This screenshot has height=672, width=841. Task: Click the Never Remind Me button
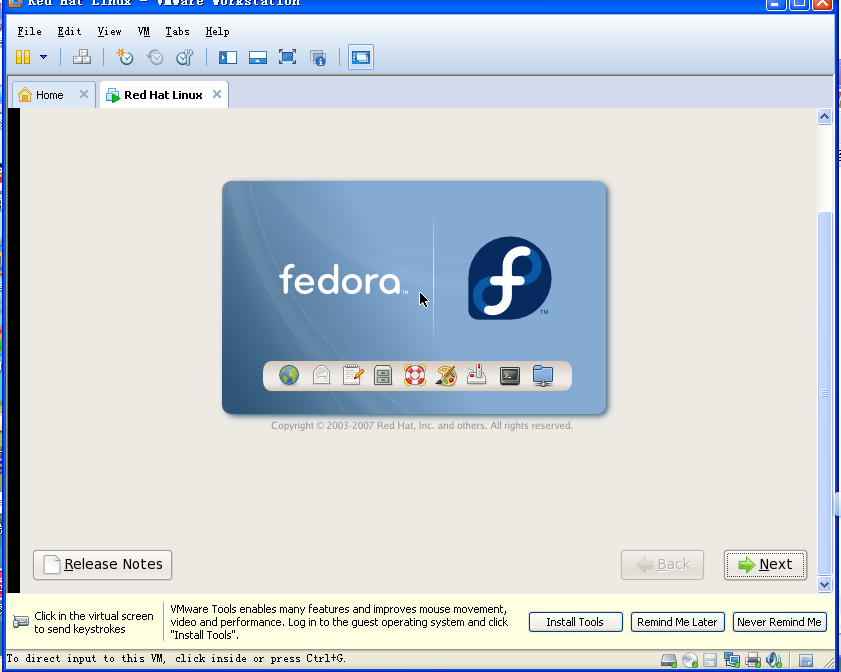(x=779, y=621)
